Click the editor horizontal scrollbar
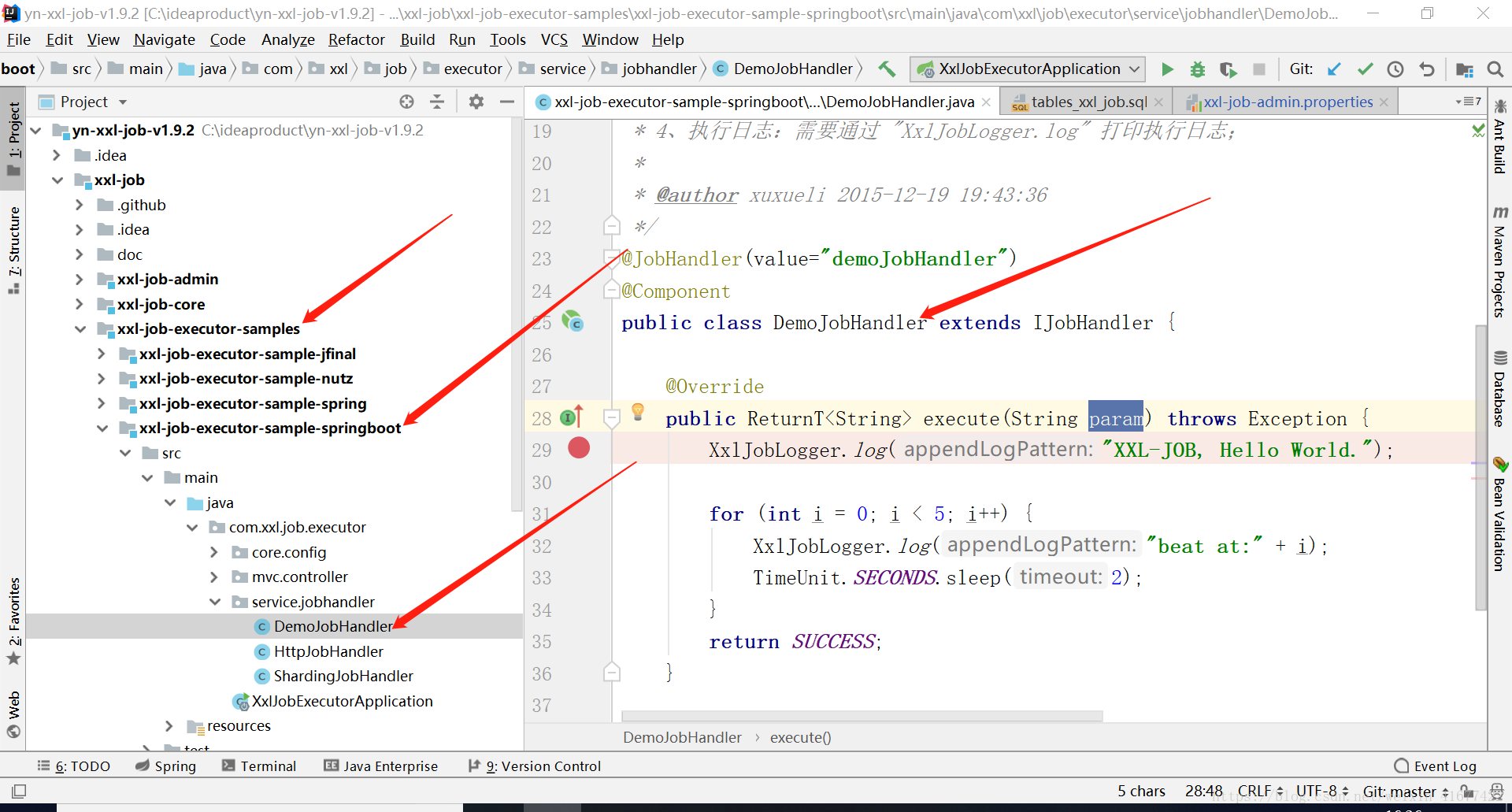This screenshot has width=1512, height=812. (x=862, y=717)
